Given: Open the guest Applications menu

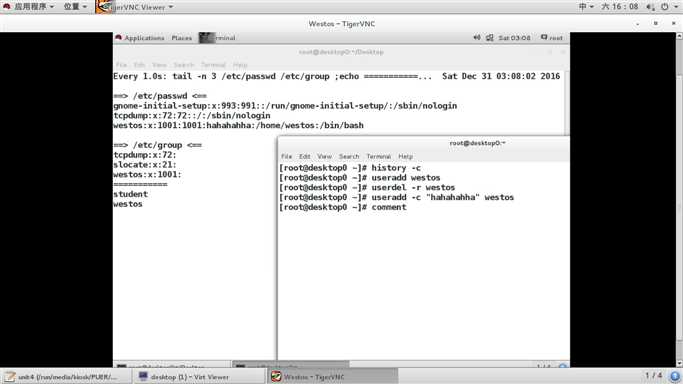Looking at the screenshot, I should [x=140, y=38].
